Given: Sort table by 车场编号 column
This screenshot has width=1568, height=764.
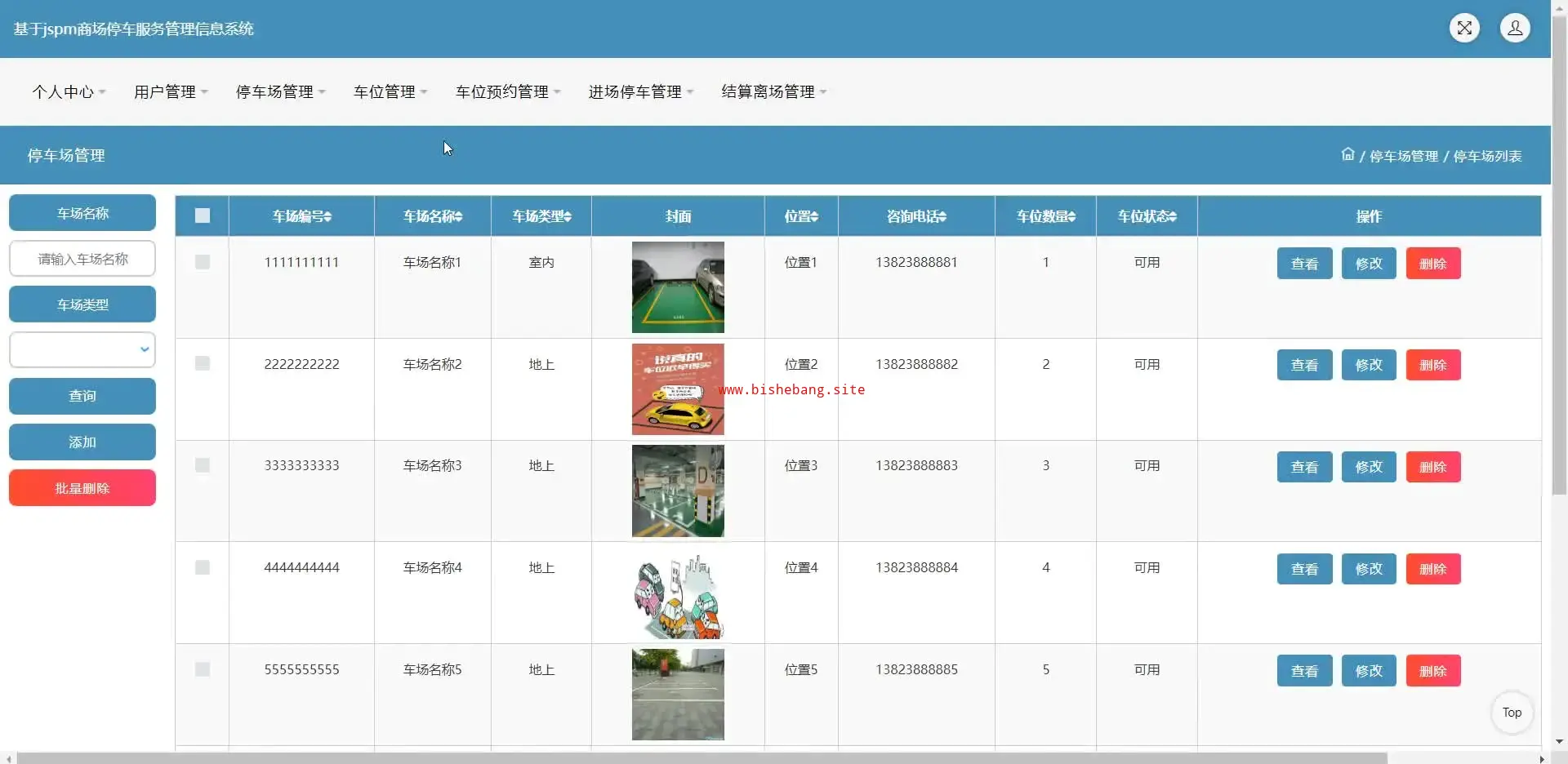Looking at the screenshot, I should tap(301, 216).
